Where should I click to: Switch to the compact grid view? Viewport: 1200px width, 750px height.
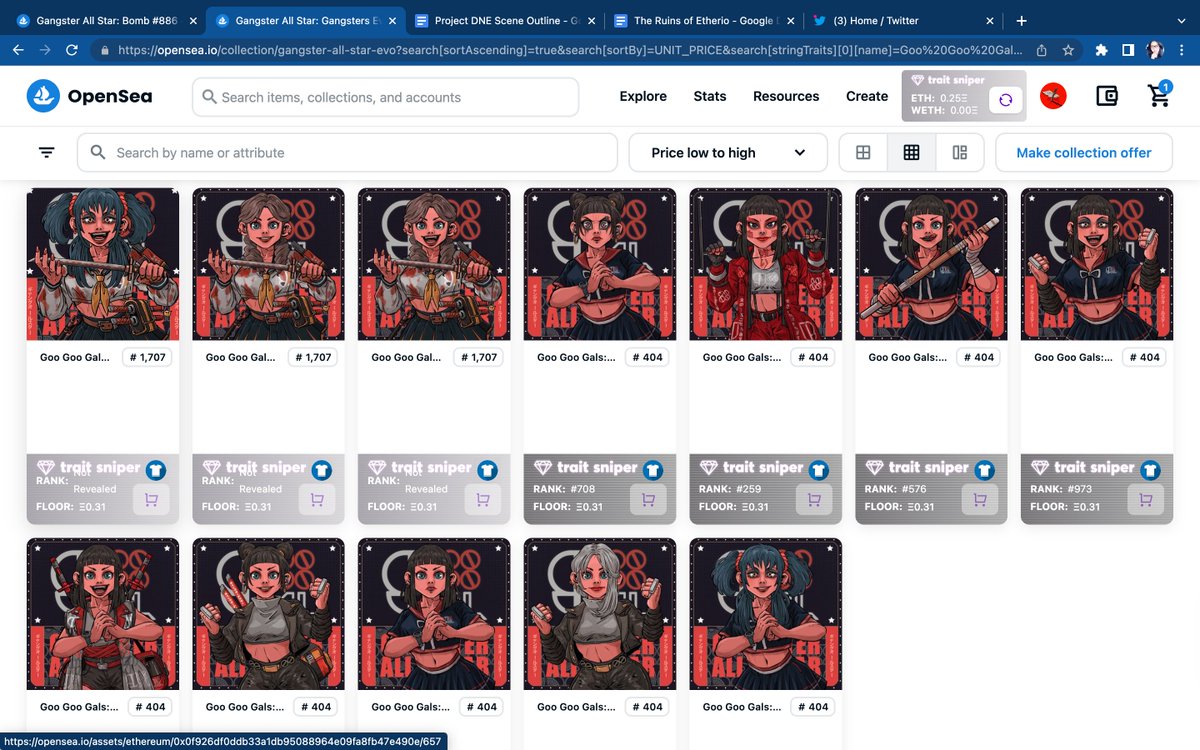point(911,152)
